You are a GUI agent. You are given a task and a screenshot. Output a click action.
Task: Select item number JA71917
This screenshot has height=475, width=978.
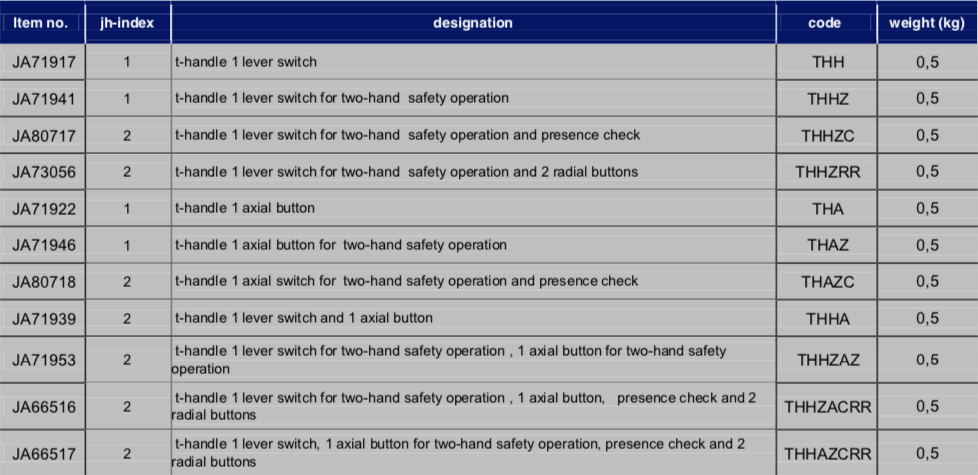(42, 62)
